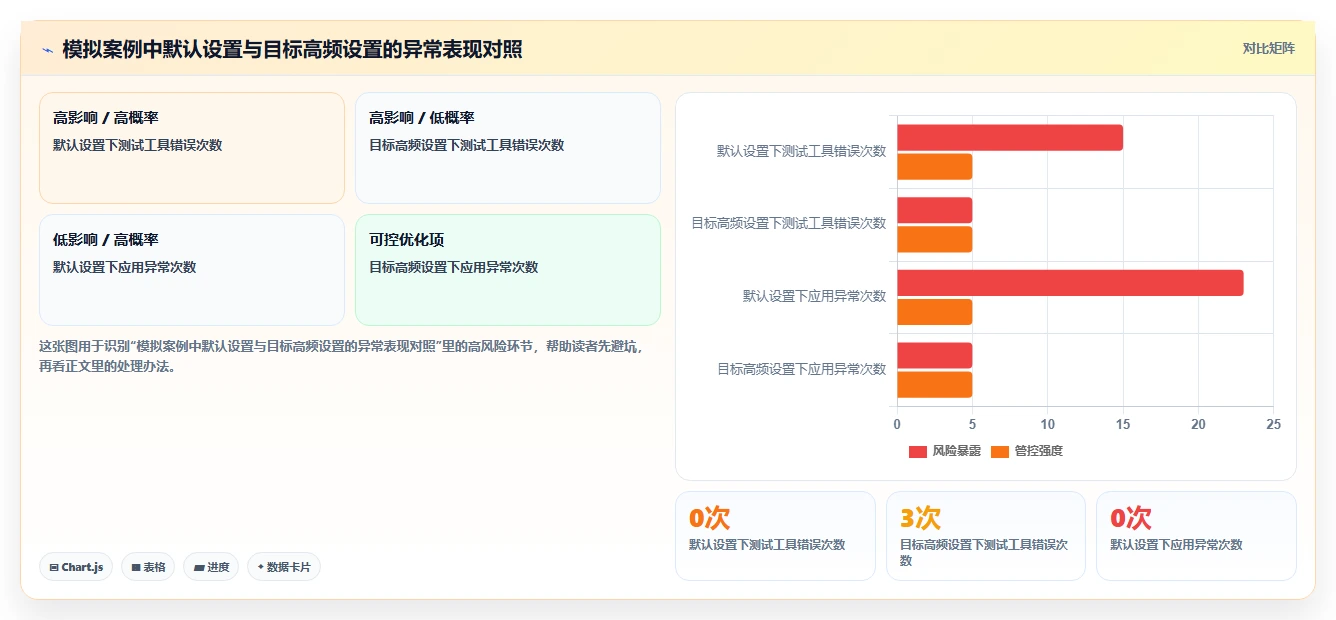Click the 表格 tag
Viewport: 1336px width, 620px height.
(148, 567)
